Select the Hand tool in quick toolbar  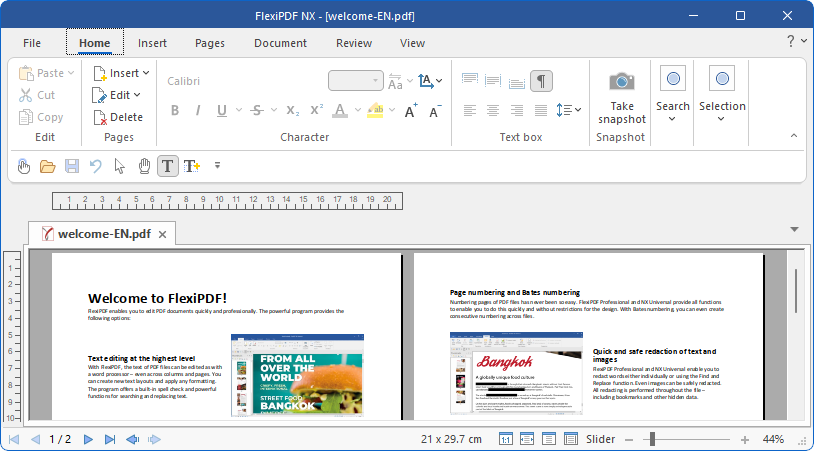click(x=144, y=166)
